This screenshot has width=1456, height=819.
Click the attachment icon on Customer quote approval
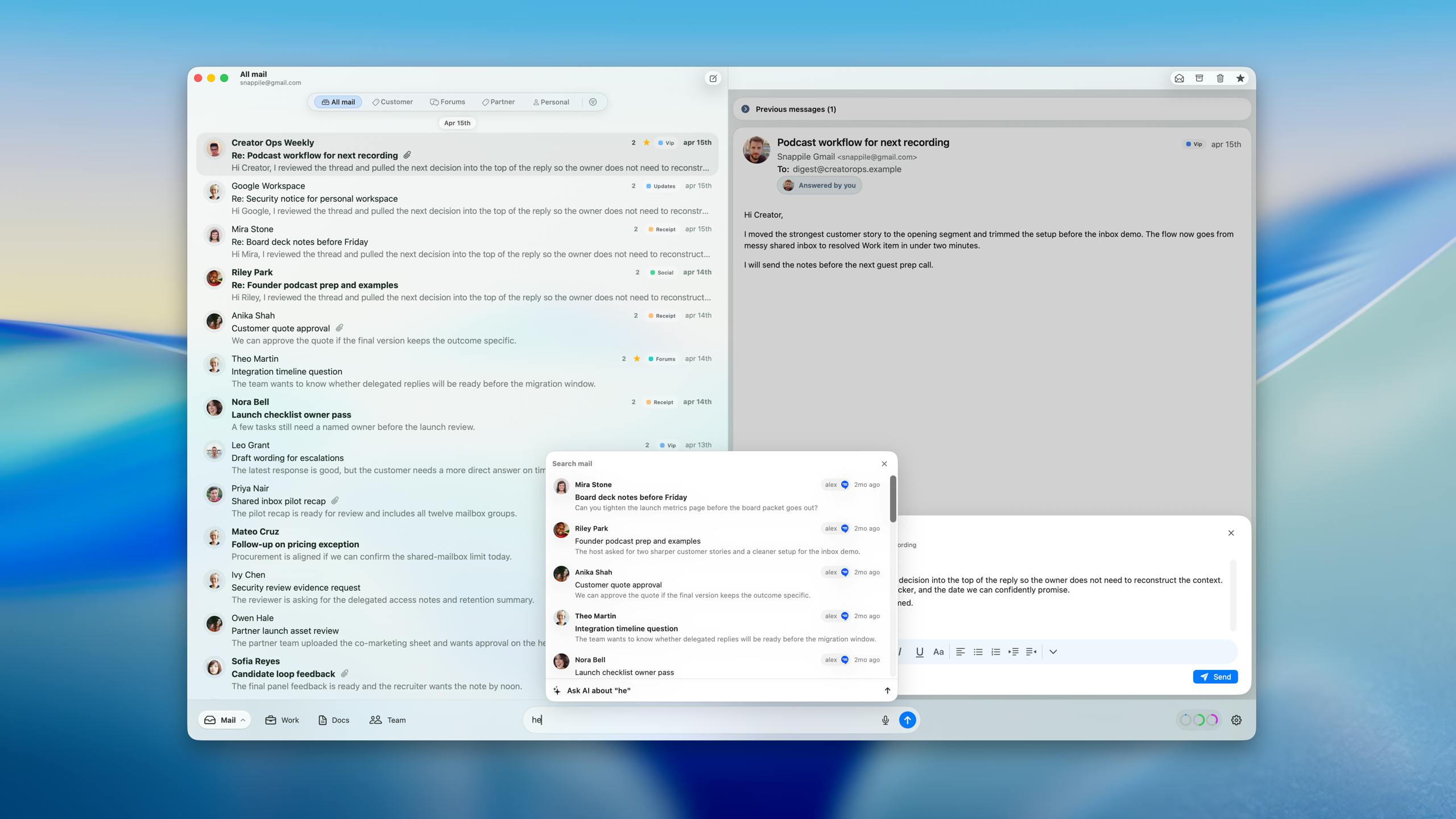339,328
